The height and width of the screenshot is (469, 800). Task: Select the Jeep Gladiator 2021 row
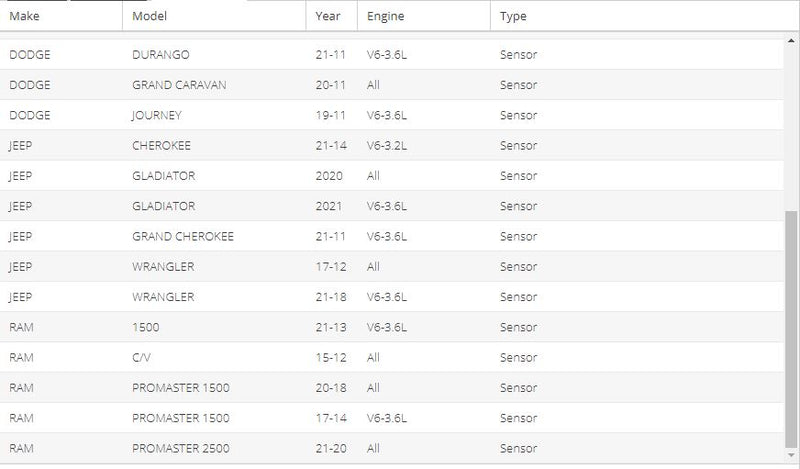click(x=392, y=206)
